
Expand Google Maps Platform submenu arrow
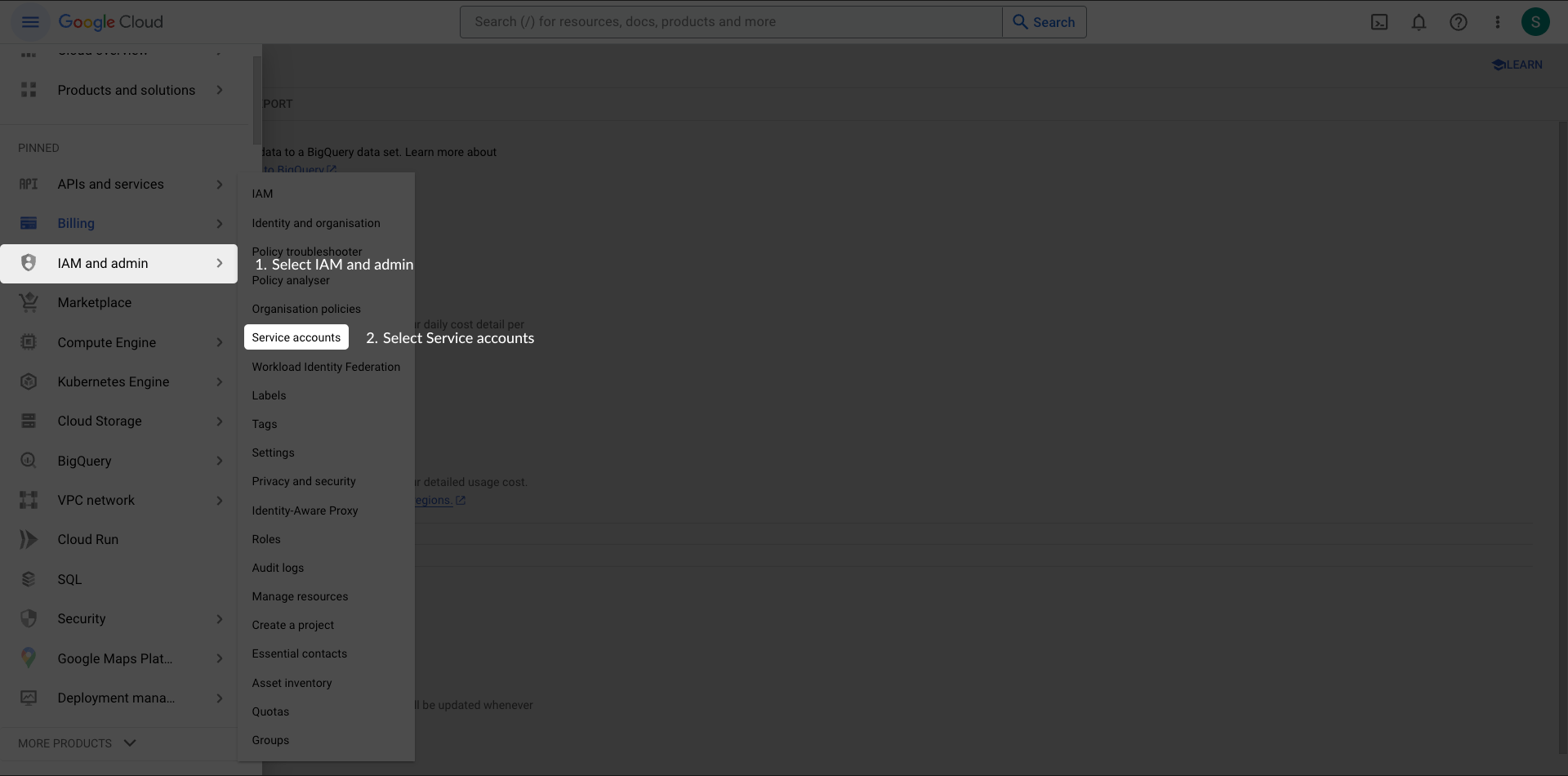pos(220,658)
